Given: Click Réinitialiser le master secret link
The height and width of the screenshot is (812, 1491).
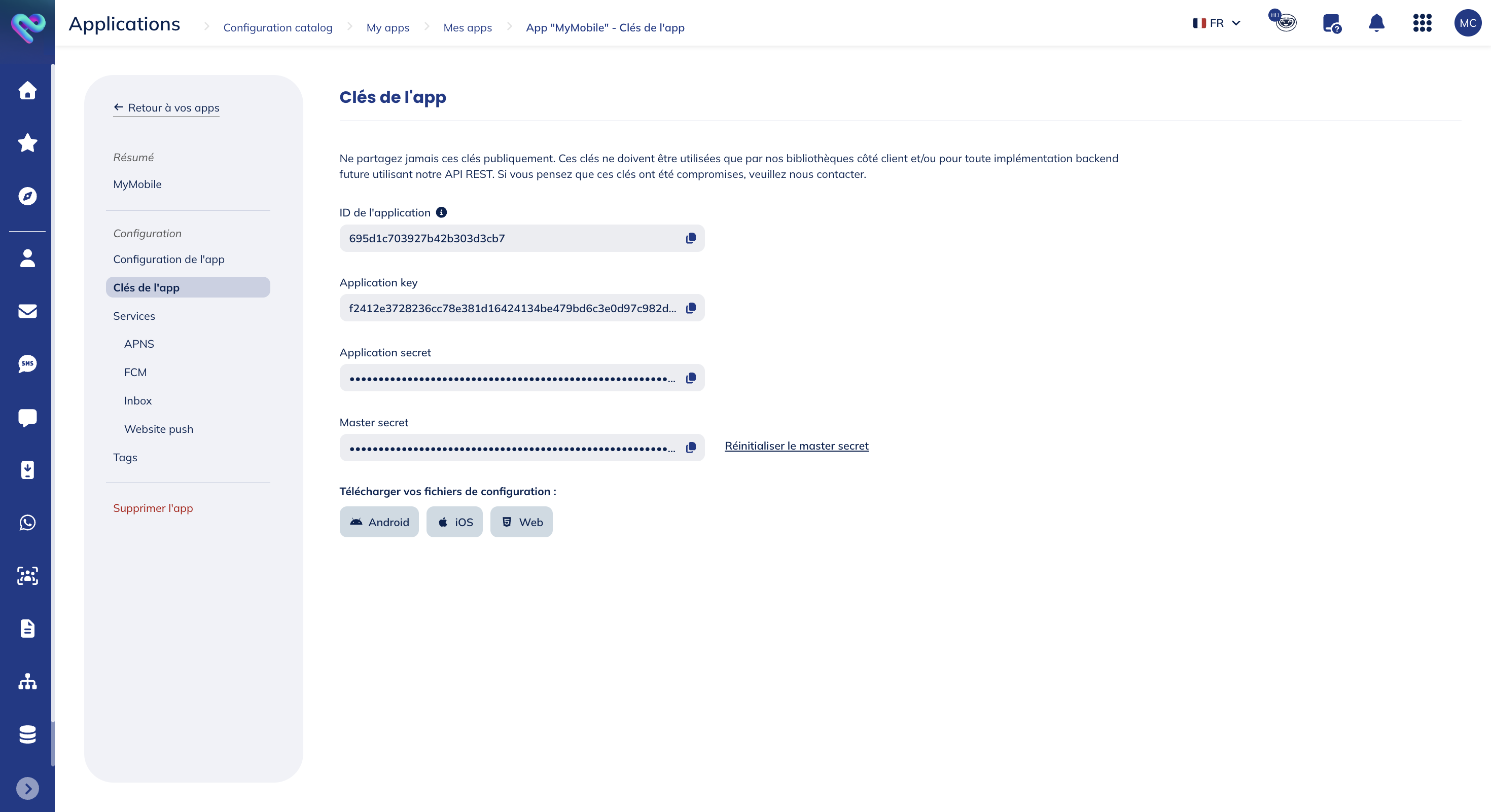Looking at the screenshot, I should (796, 446).
